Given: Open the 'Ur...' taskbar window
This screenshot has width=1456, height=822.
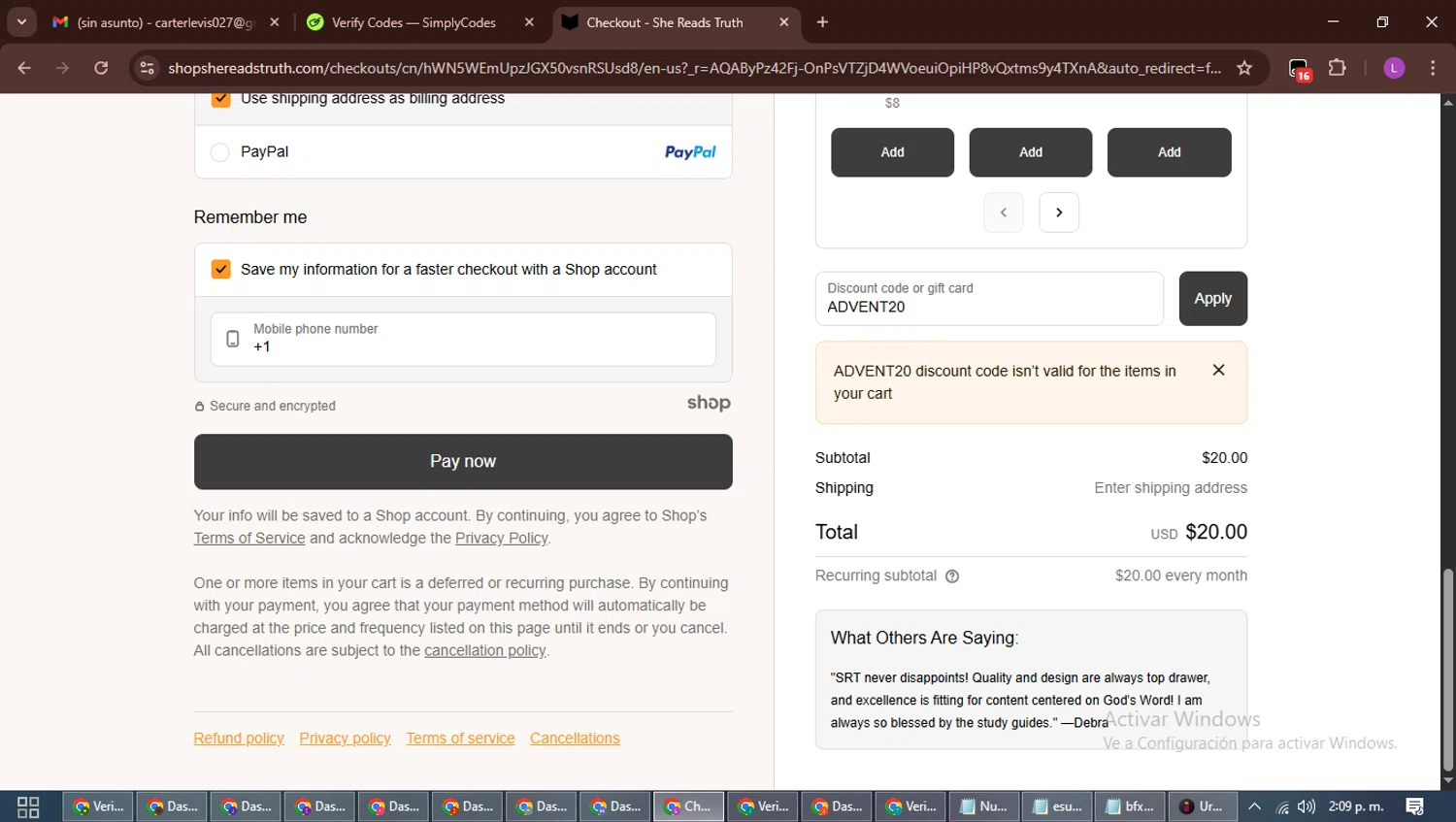Looking at the screenshot, I should [1203, 806].
